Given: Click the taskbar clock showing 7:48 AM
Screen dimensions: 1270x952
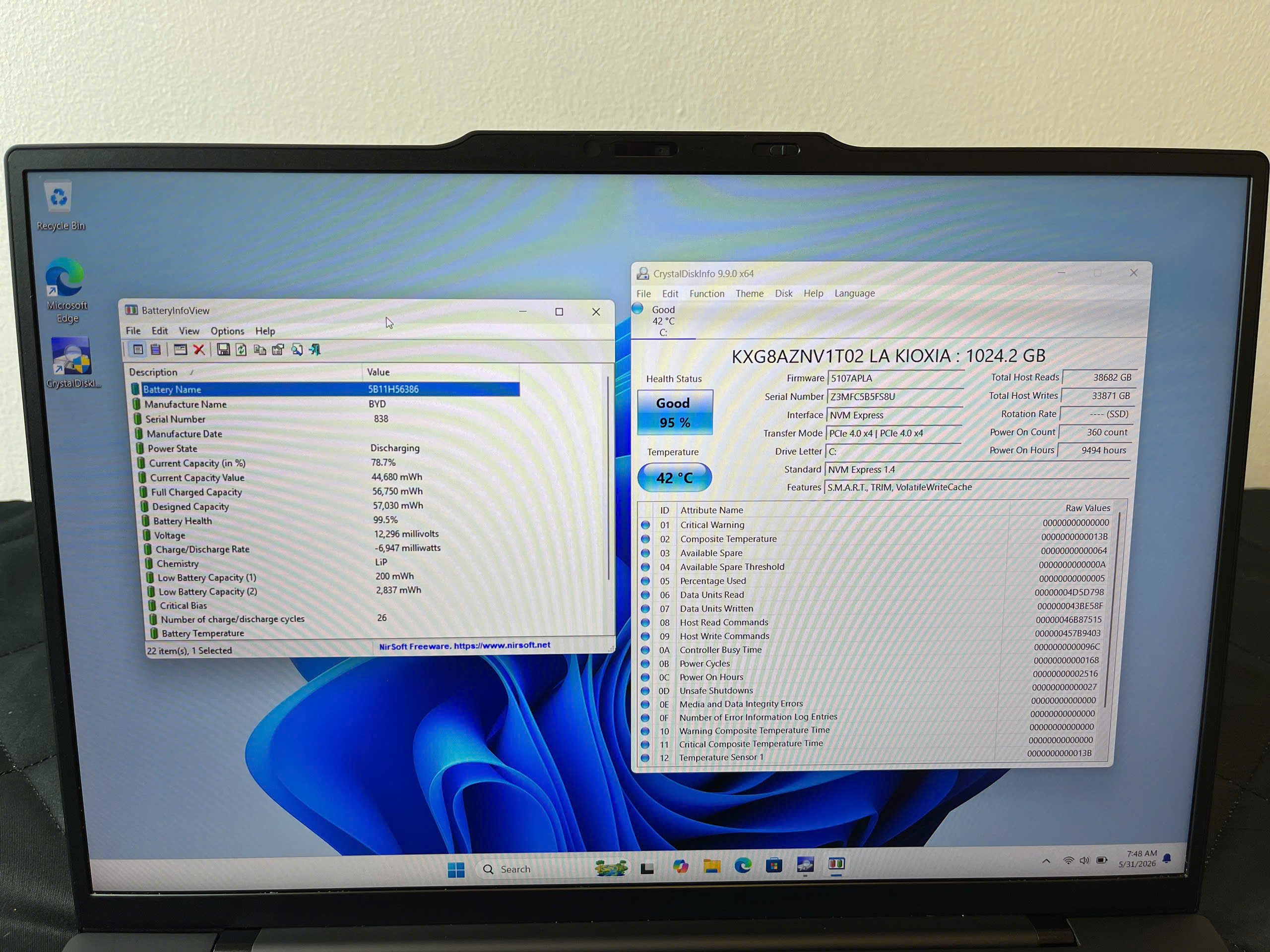Looking at the screenshot, I should (x=1137, y=858).
